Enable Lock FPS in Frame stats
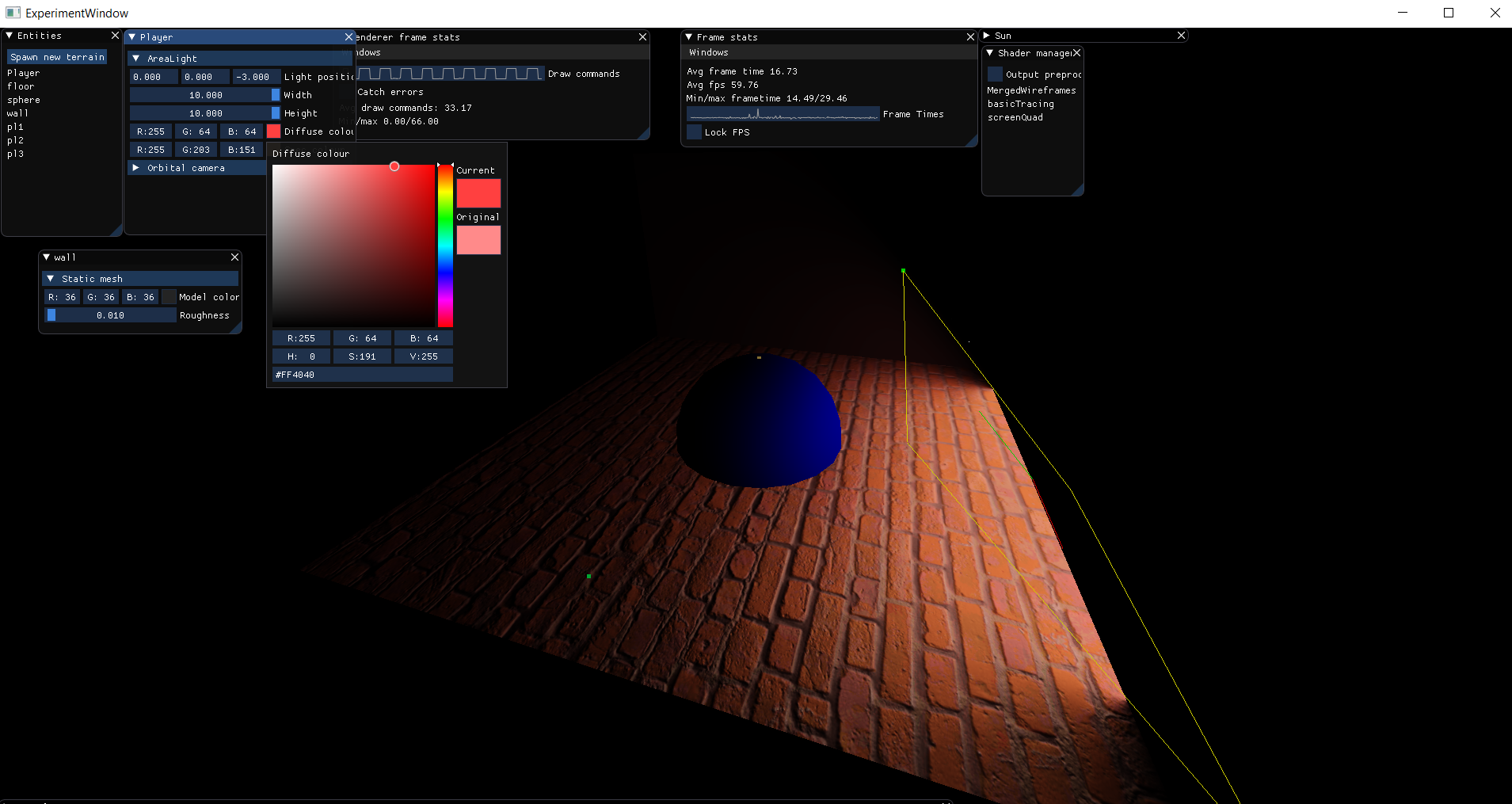Screen dimensions: 1512x804 coord(694,131)
